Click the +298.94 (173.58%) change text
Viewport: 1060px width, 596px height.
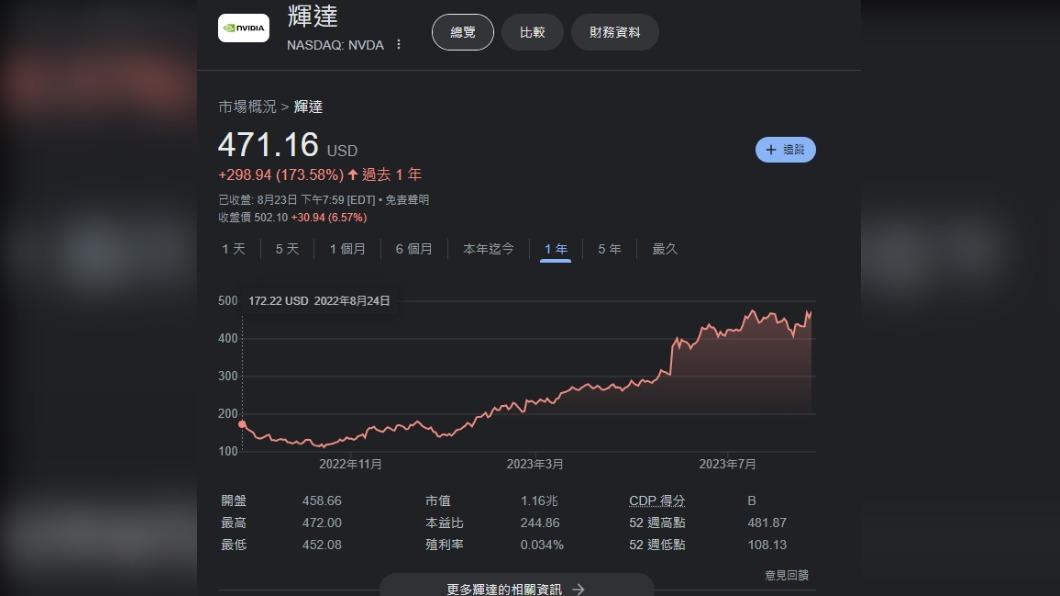pyautogui.click(x=281, y=175)
